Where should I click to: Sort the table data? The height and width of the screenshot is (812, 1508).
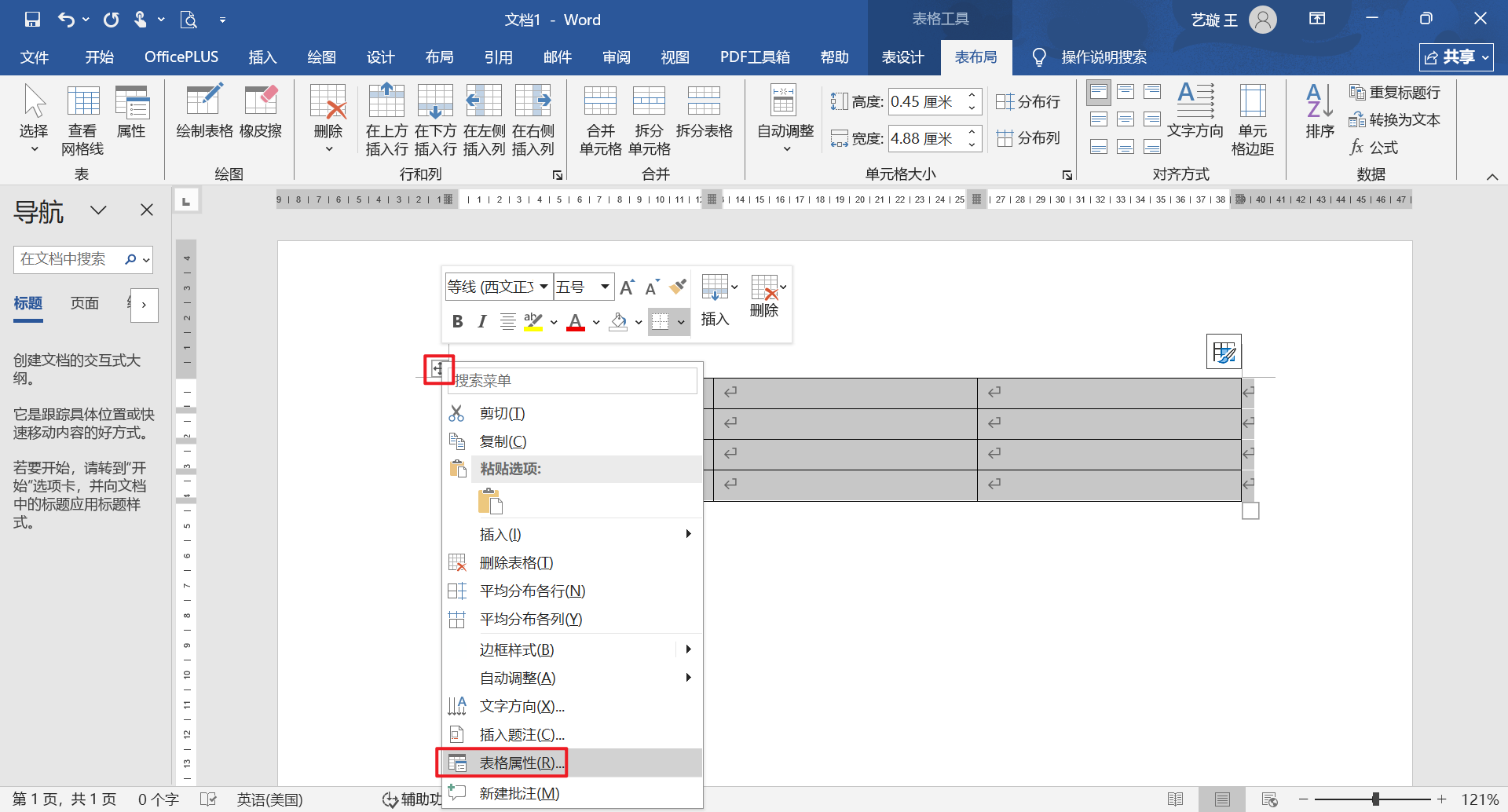(1319, 111)
